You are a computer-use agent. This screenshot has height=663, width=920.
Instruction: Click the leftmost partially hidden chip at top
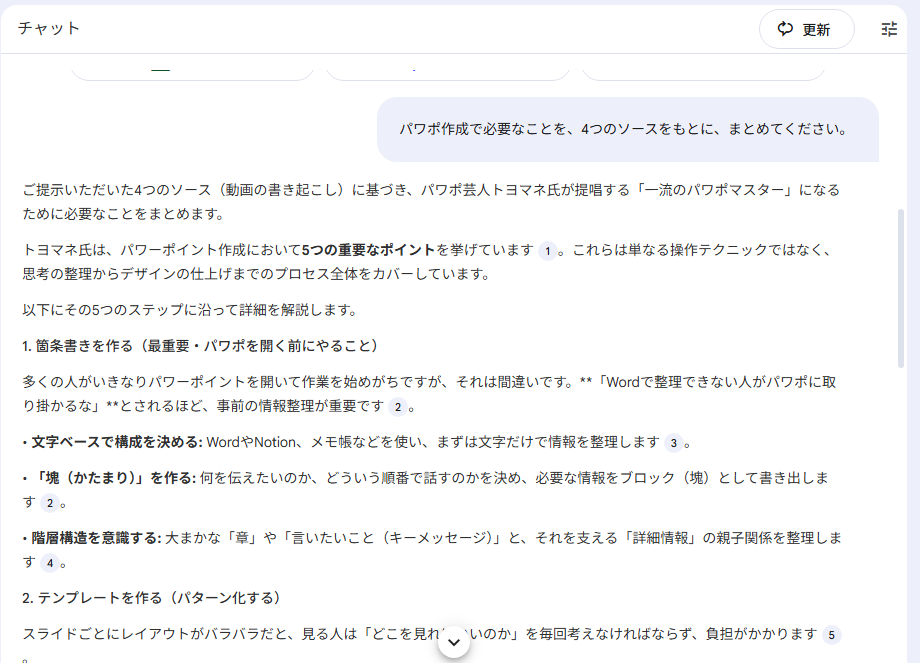click(192, 70)
